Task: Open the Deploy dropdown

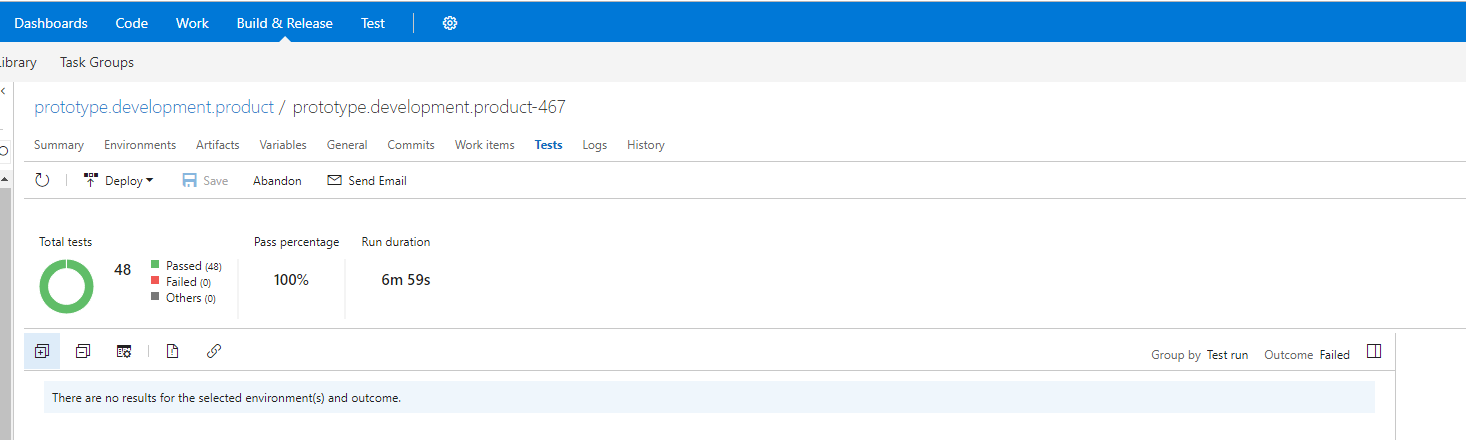Action: tap(119, 181)
